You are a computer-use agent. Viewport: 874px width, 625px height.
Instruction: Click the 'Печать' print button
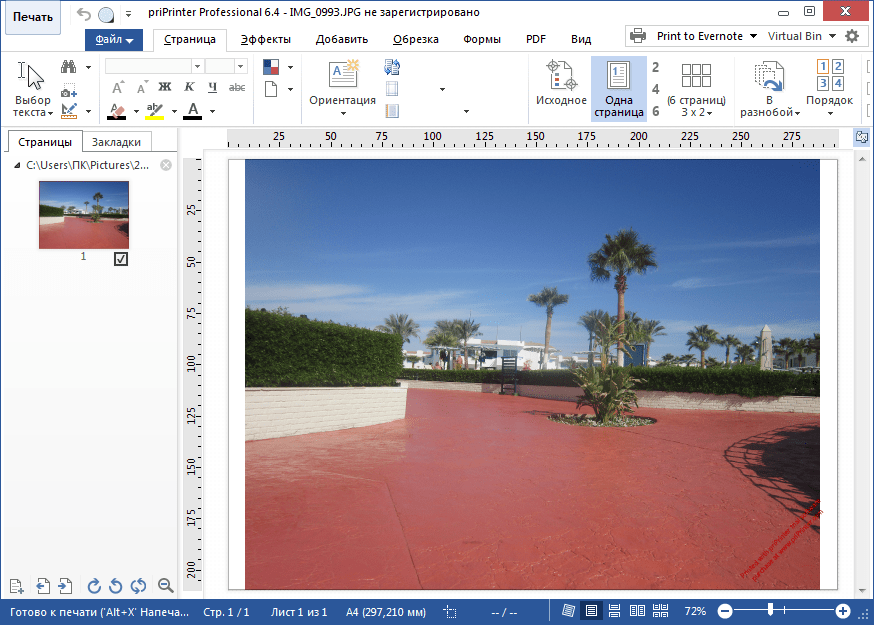click(33, 17)
